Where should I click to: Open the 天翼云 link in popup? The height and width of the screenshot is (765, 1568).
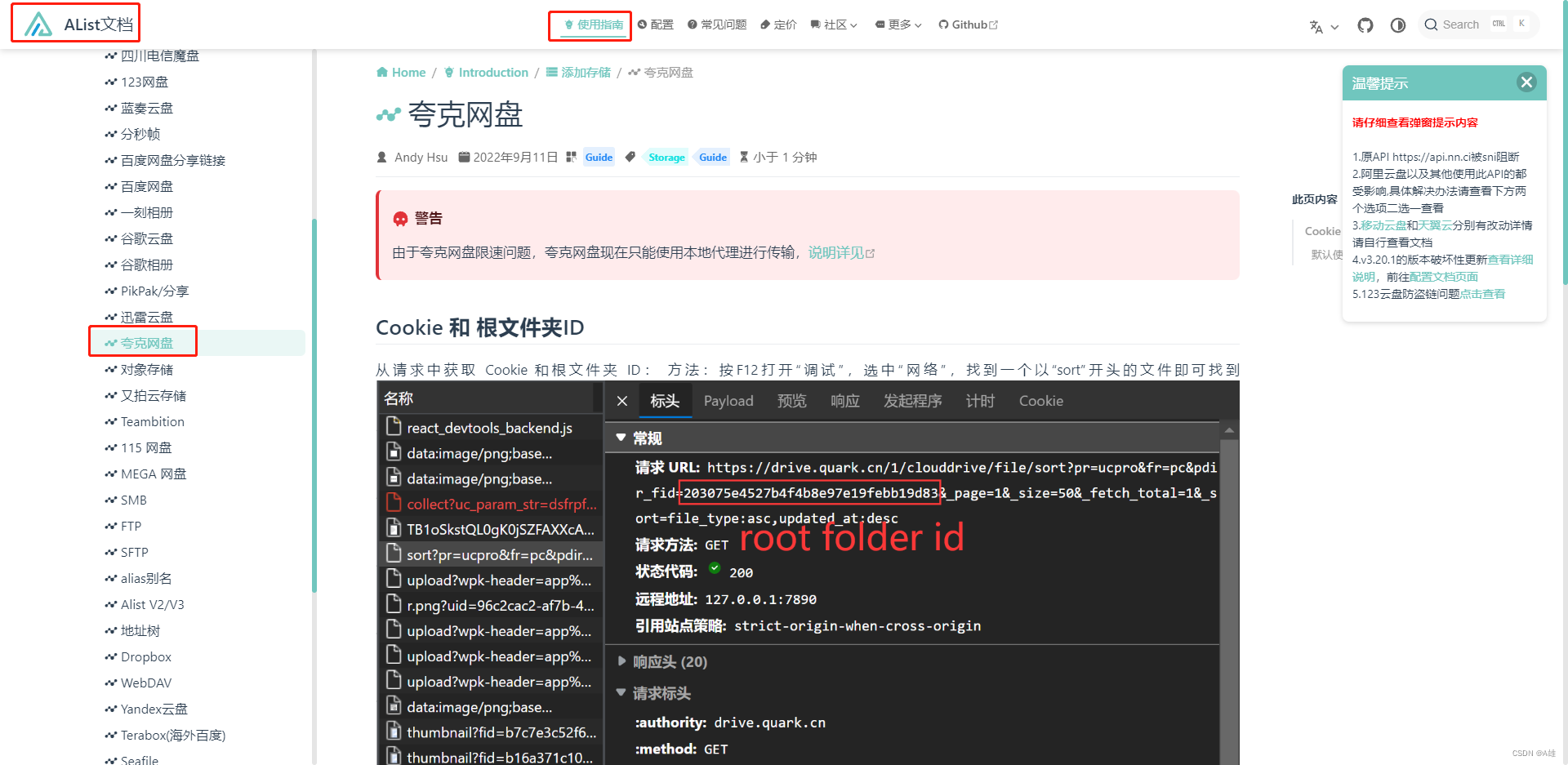pos(1435,225)
